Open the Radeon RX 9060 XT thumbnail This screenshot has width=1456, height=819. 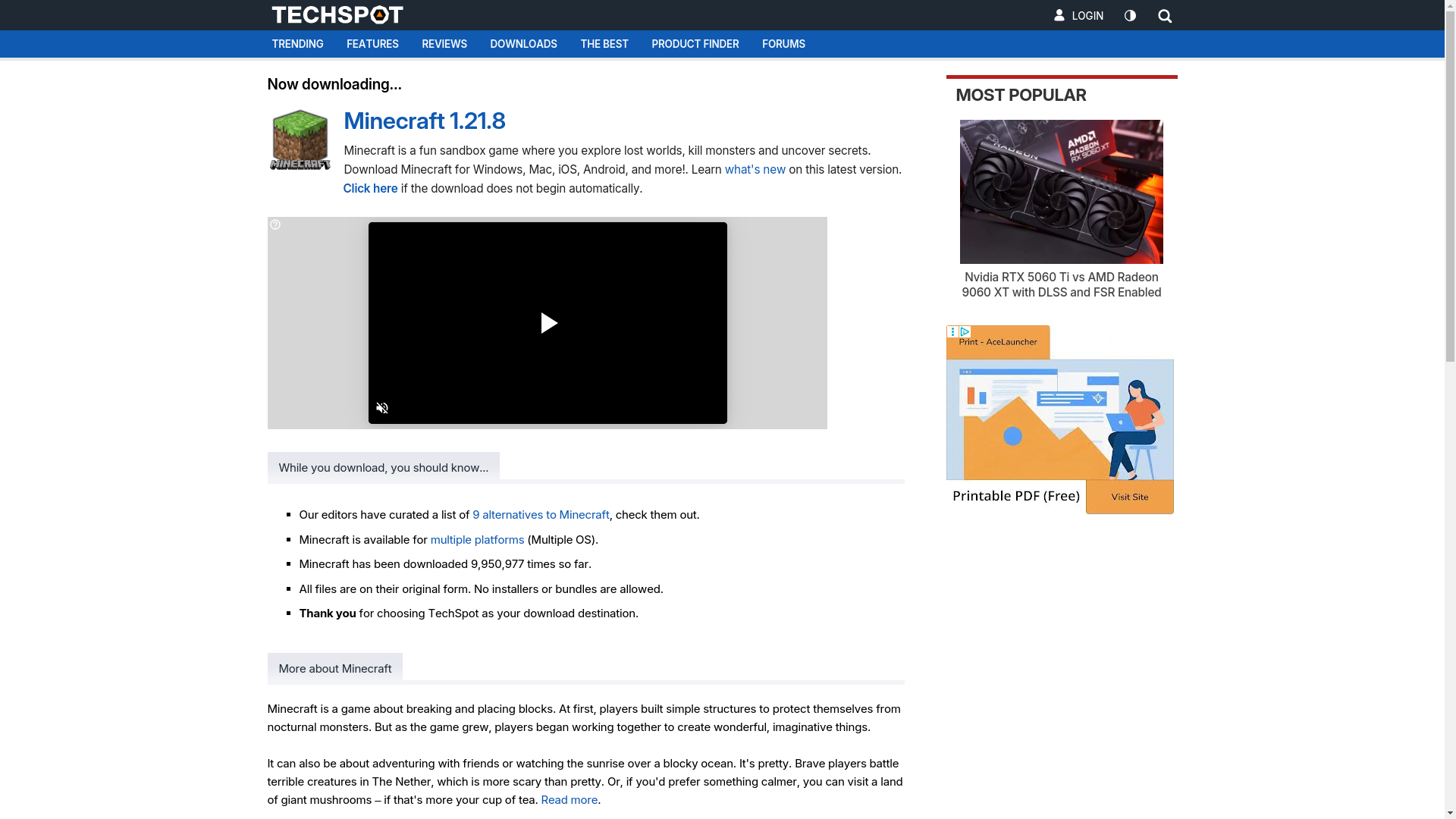[1061, 192]
